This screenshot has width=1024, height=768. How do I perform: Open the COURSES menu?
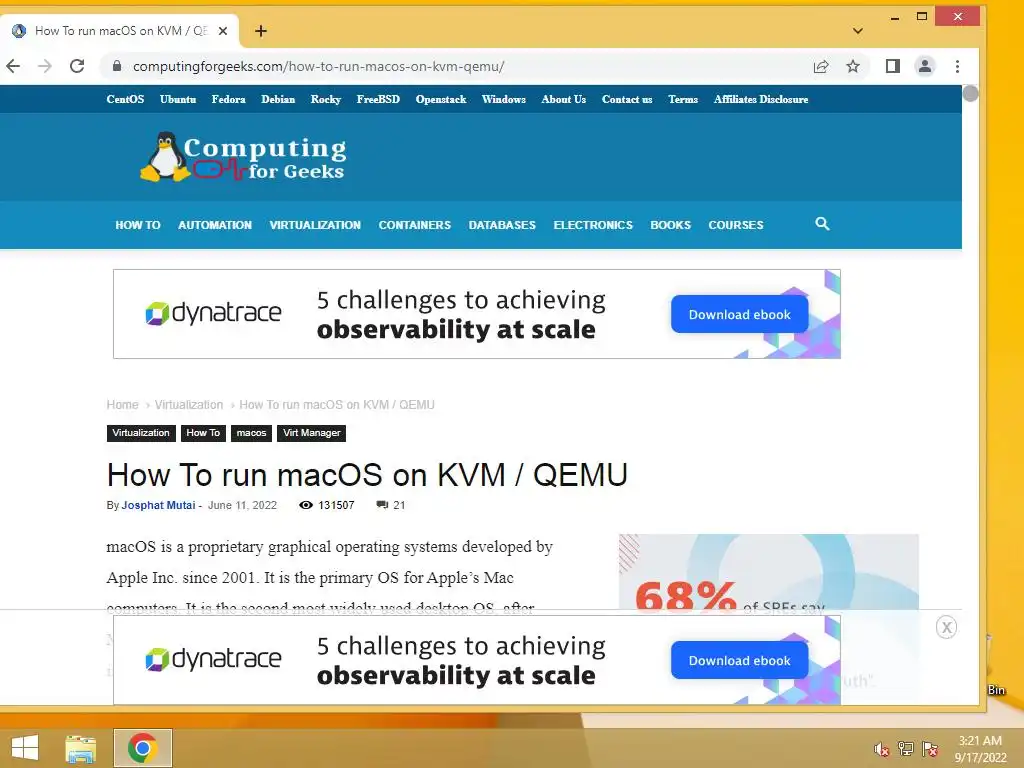click(x=736, y=225)
